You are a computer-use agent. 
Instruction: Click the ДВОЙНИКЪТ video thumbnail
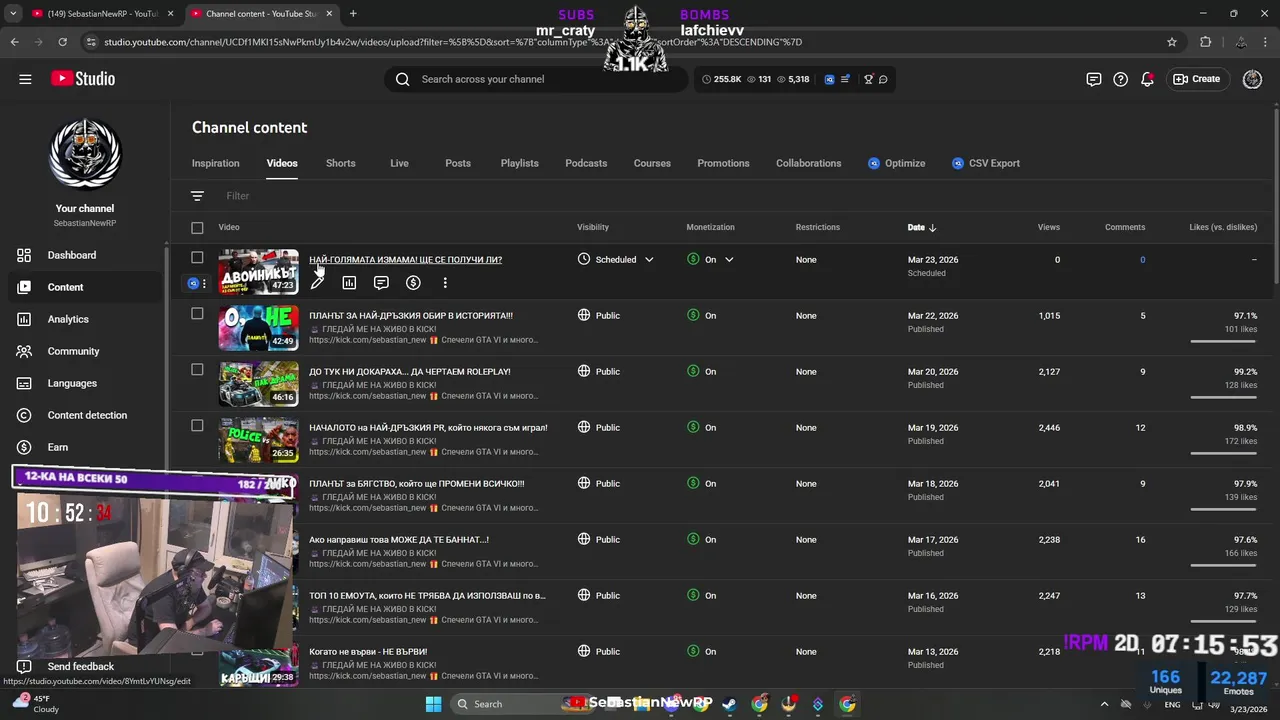(x=259, y=272)
